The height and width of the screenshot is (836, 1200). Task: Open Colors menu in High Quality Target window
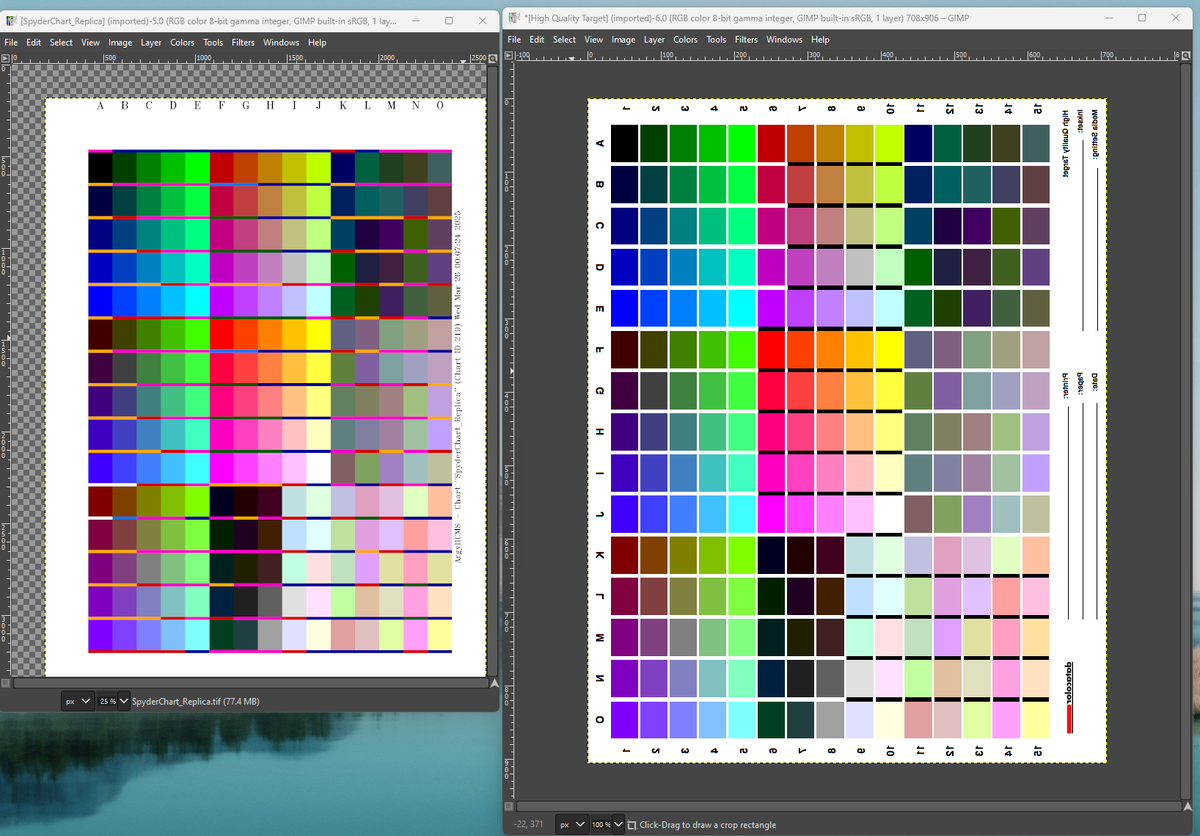pos(685,40)
